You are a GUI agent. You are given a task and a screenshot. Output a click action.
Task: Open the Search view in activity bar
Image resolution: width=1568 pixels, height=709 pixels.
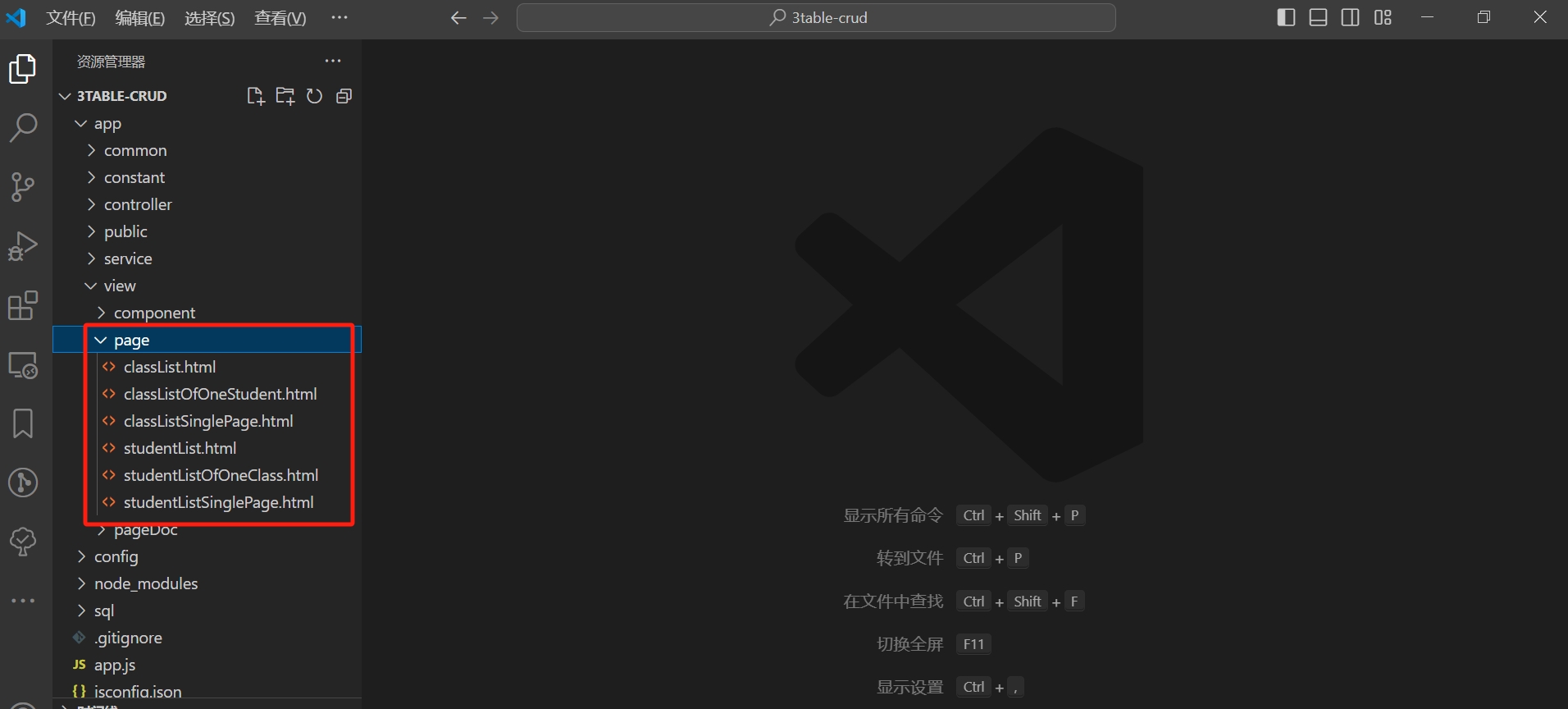tap(23, 127)
